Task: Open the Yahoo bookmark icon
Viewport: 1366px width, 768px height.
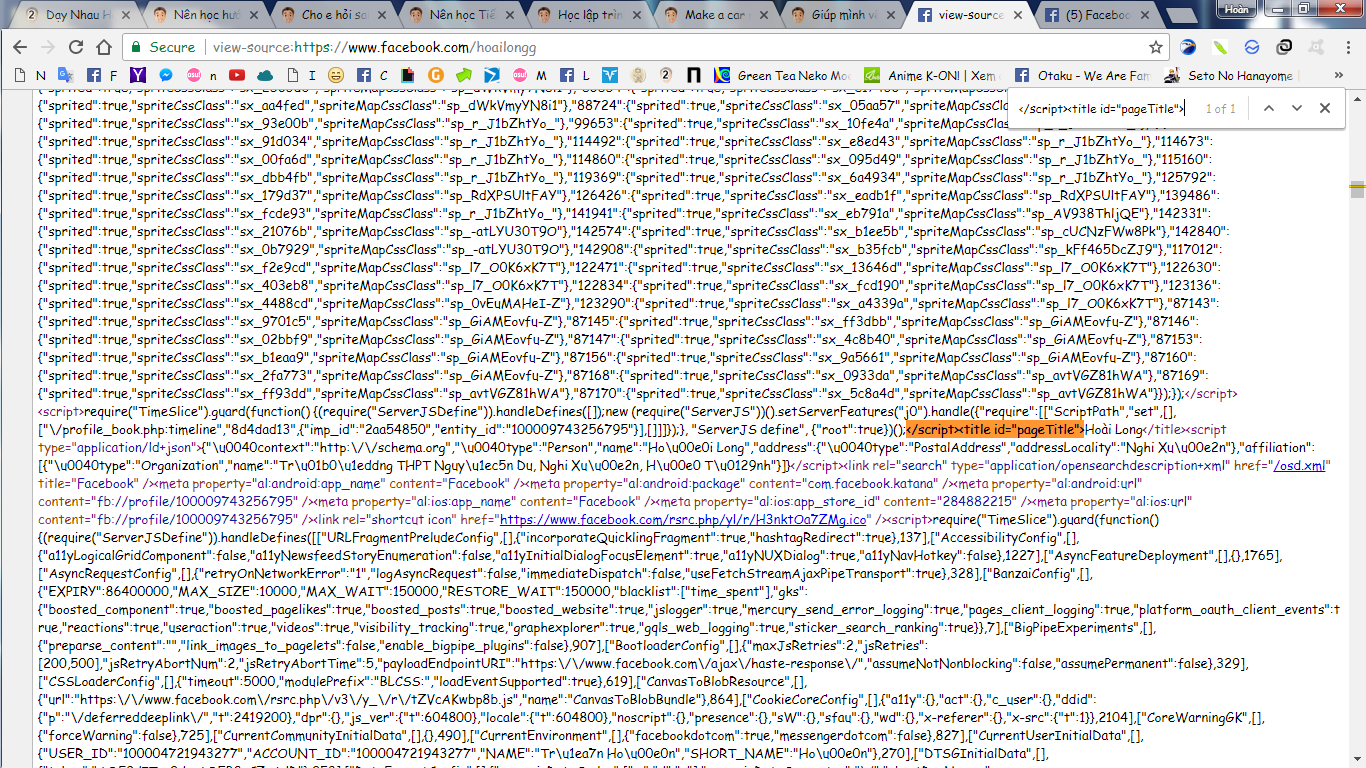Action: [138, 75]
